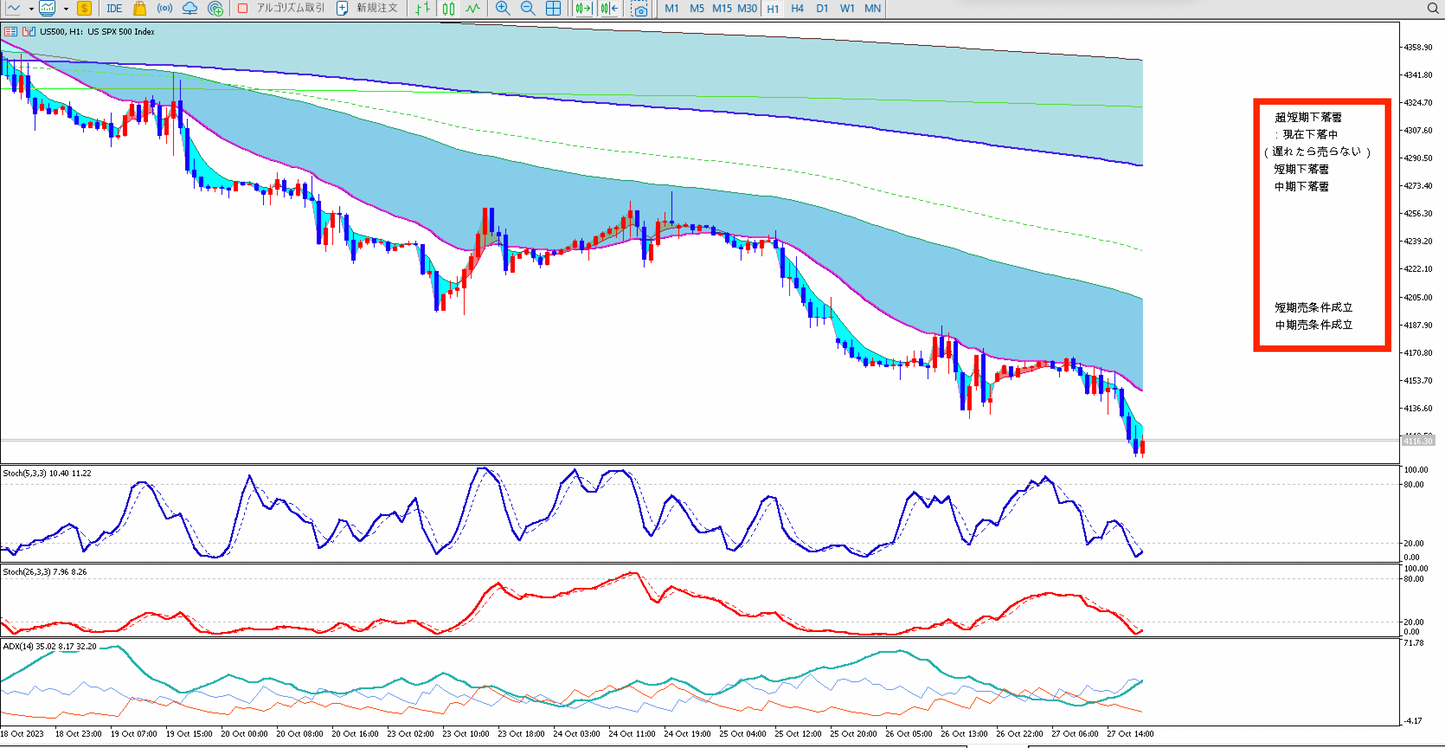Open the MetaEditor IDE
Screen dimensions: 1445x748
pyautogui.click(x=114, y=8)
